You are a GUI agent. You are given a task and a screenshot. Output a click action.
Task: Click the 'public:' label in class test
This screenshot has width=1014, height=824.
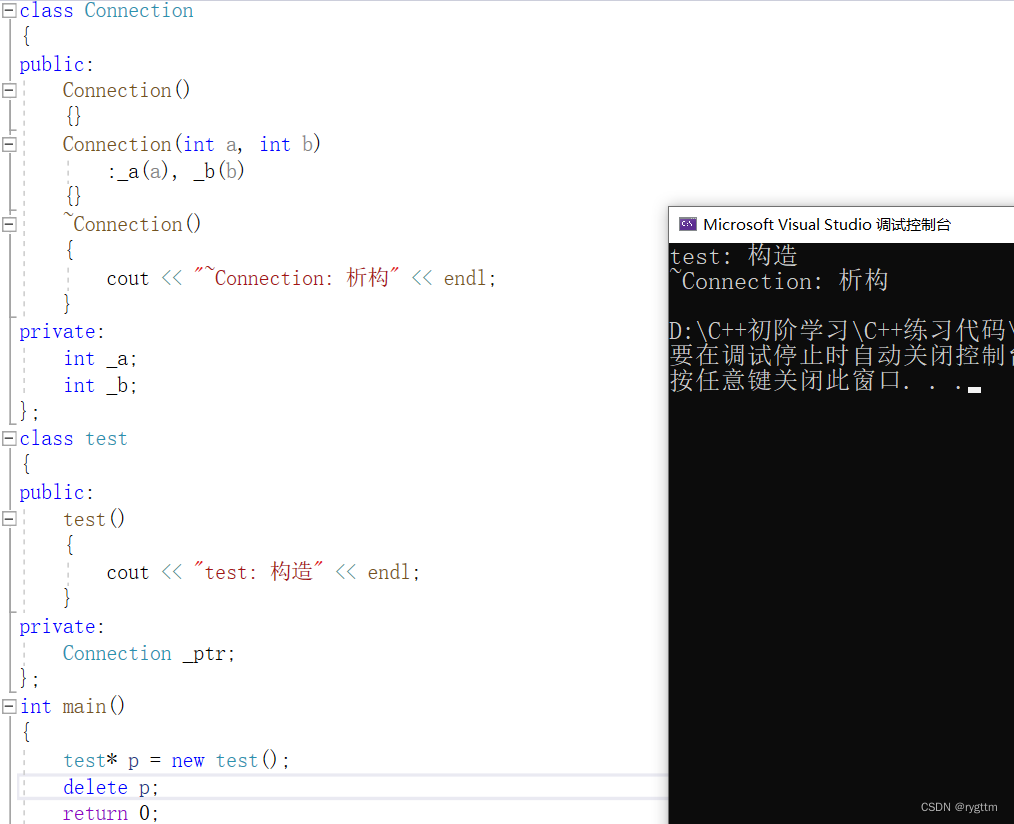pos(56,493)
